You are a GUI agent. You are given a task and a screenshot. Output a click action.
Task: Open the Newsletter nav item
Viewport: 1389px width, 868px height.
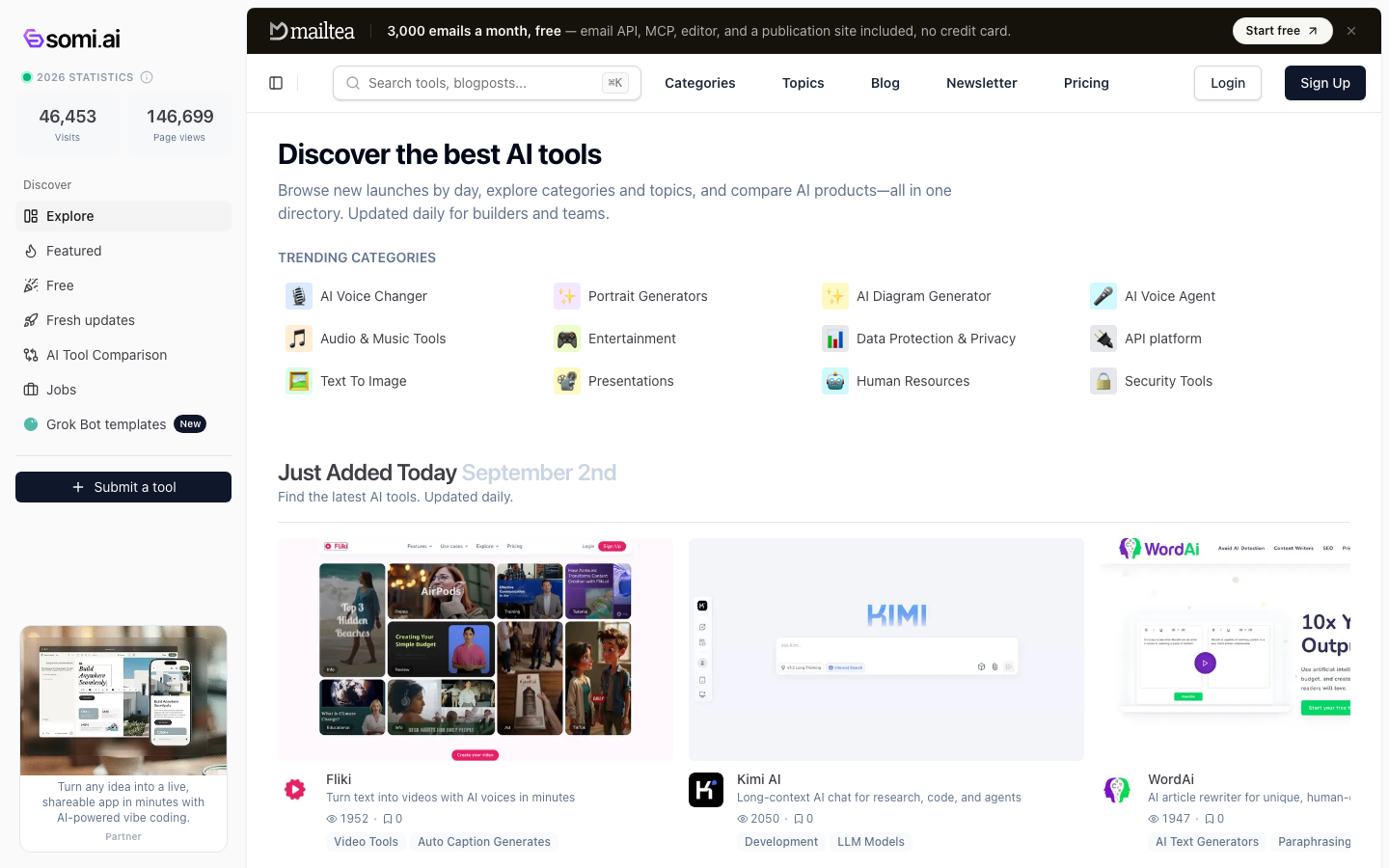tap(982, 83)
